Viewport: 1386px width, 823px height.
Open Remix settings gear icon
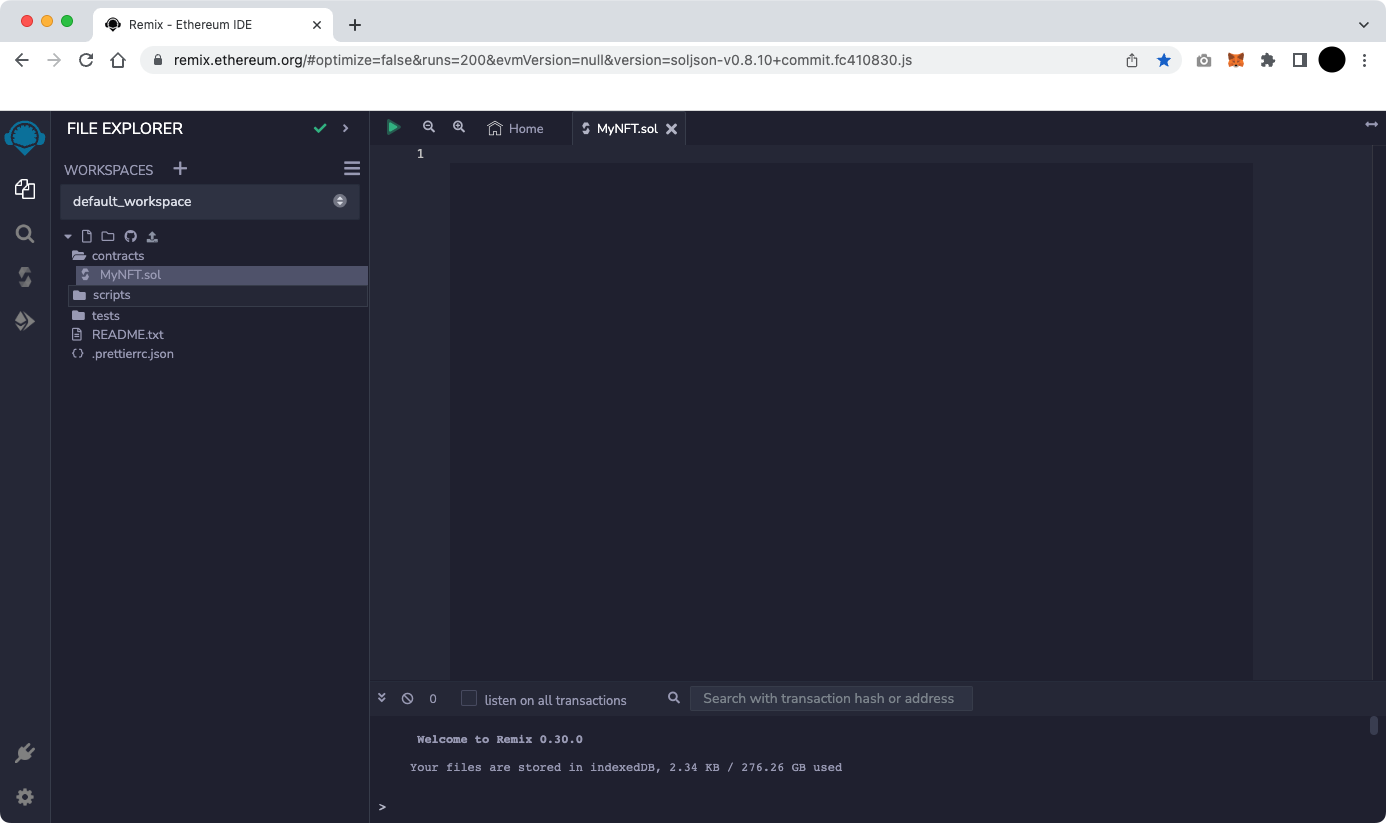[x=25, y=797]
